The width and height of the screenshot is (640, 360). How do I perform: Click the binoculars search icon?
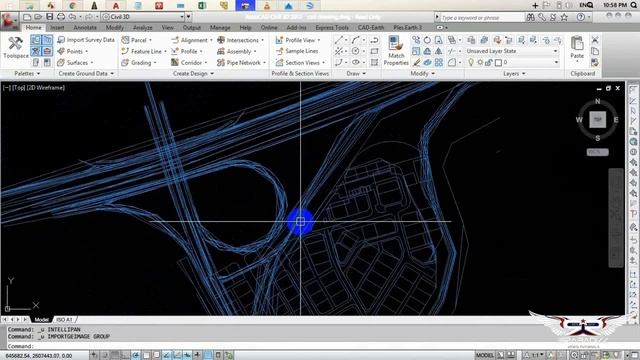(530, 17)
